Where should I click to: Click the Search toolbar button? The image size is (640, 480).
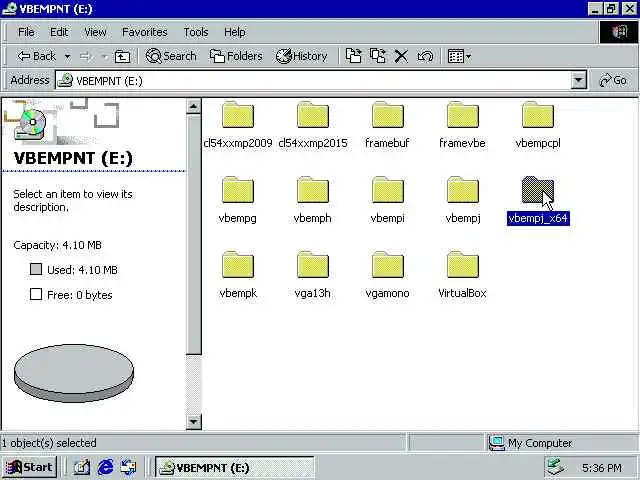click(171, 56)
